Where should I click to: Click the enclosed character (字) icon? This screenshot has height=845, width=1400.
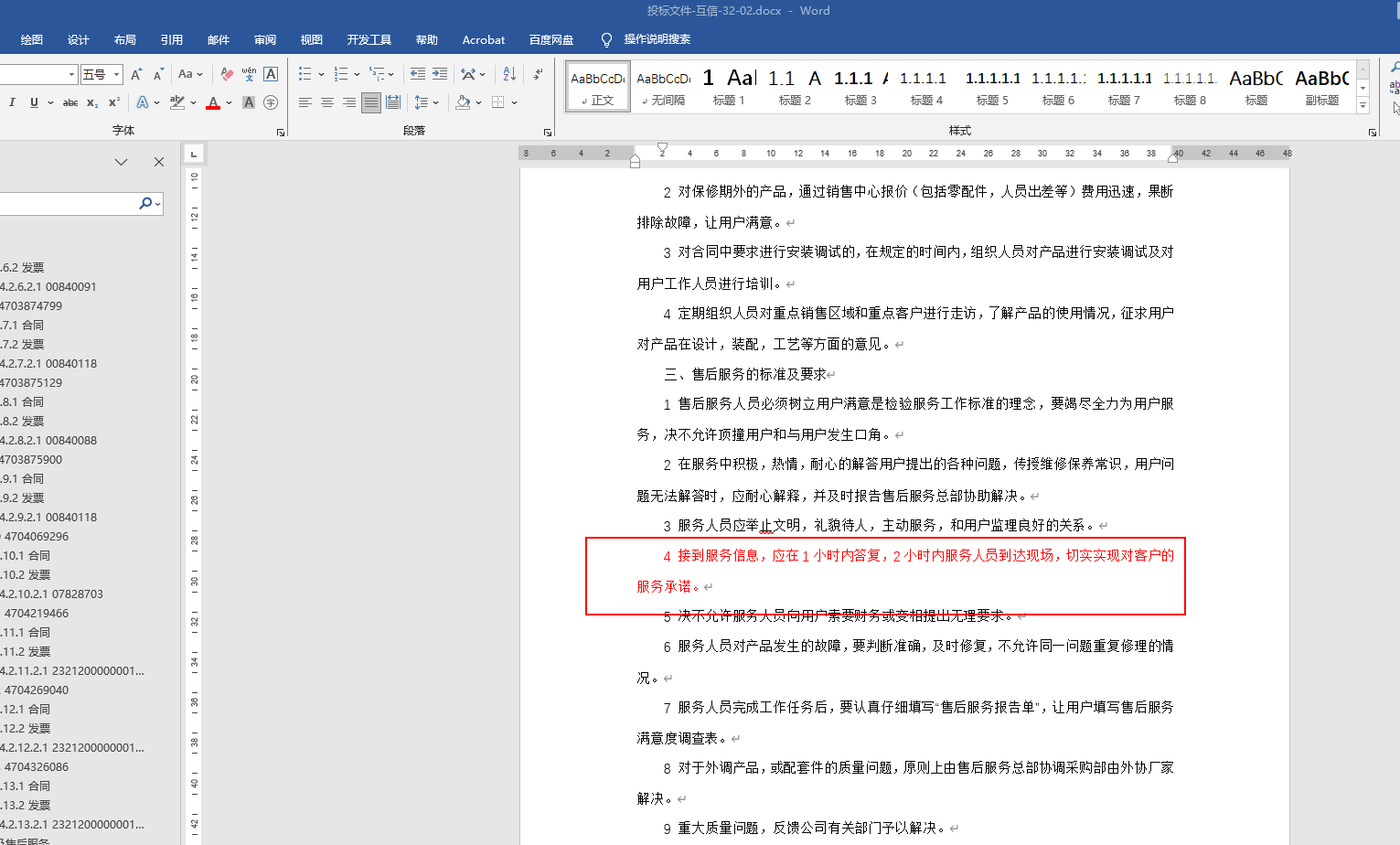click(271, 102)
